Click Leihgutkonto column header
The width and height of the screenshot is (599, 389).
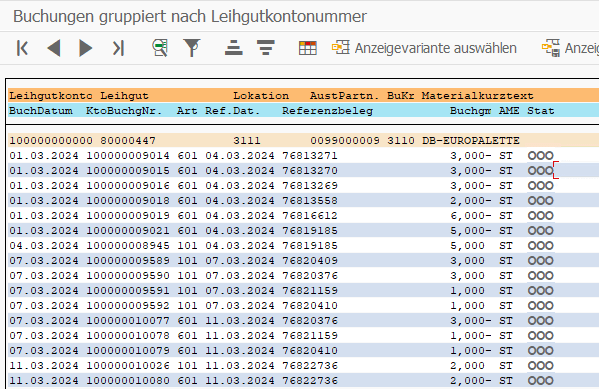(x=50, y=96)
